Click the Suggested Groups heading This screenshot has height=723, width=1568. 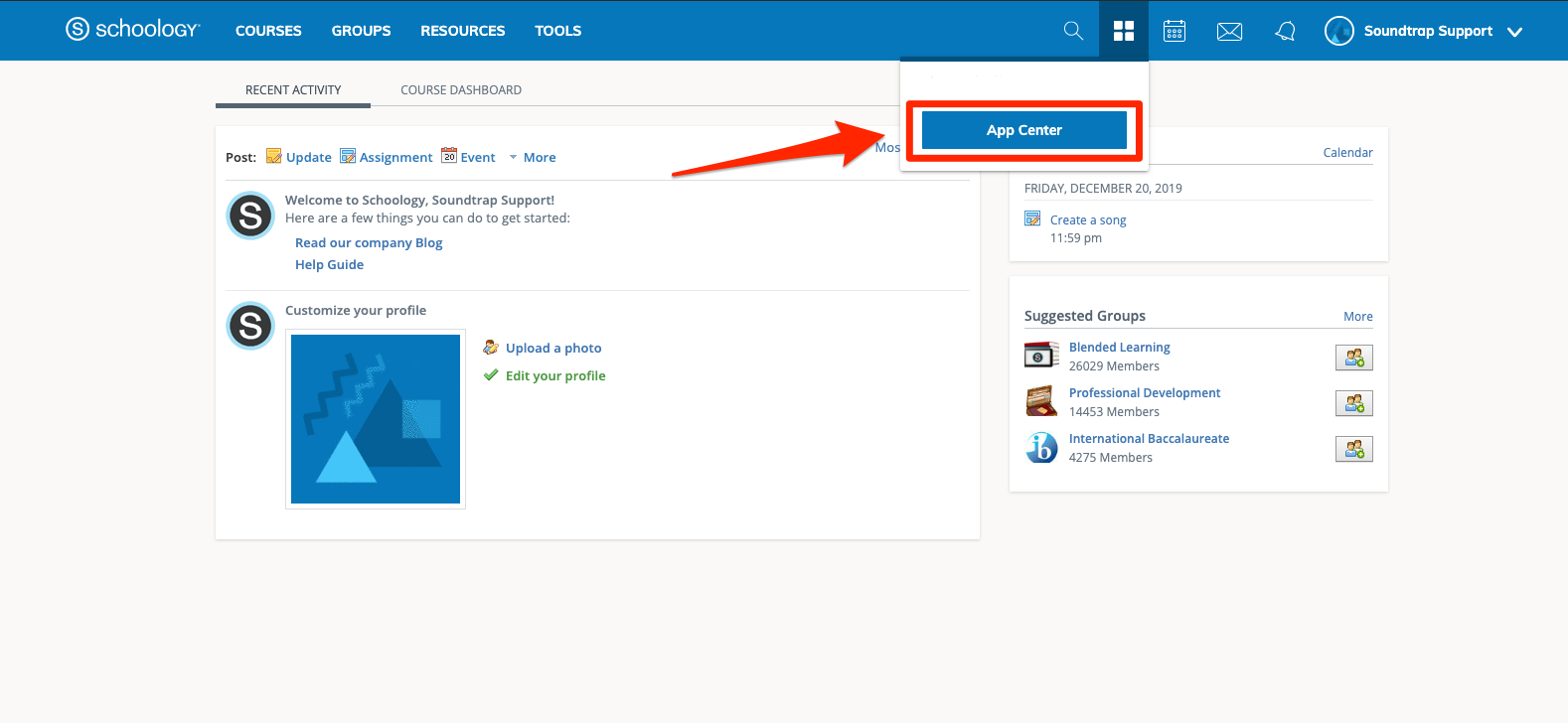pos(1085,316)
